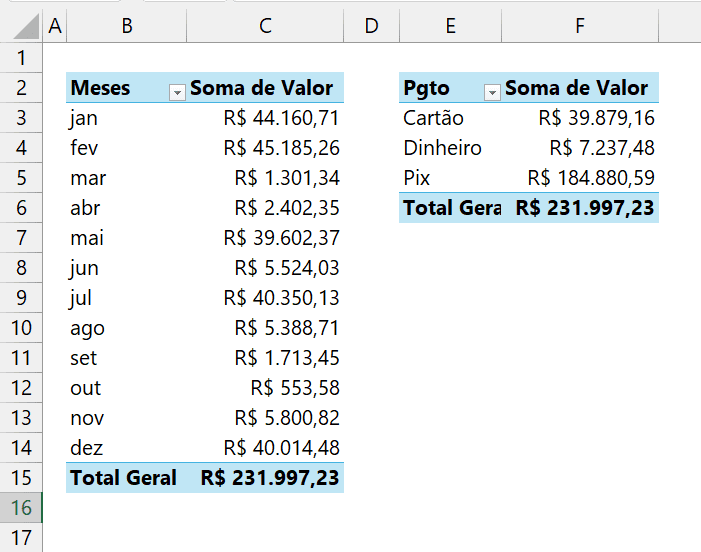This screenshot has width=701, height=552.
Task: Open the Pgto filter dropdown
Action: [492, 93]
